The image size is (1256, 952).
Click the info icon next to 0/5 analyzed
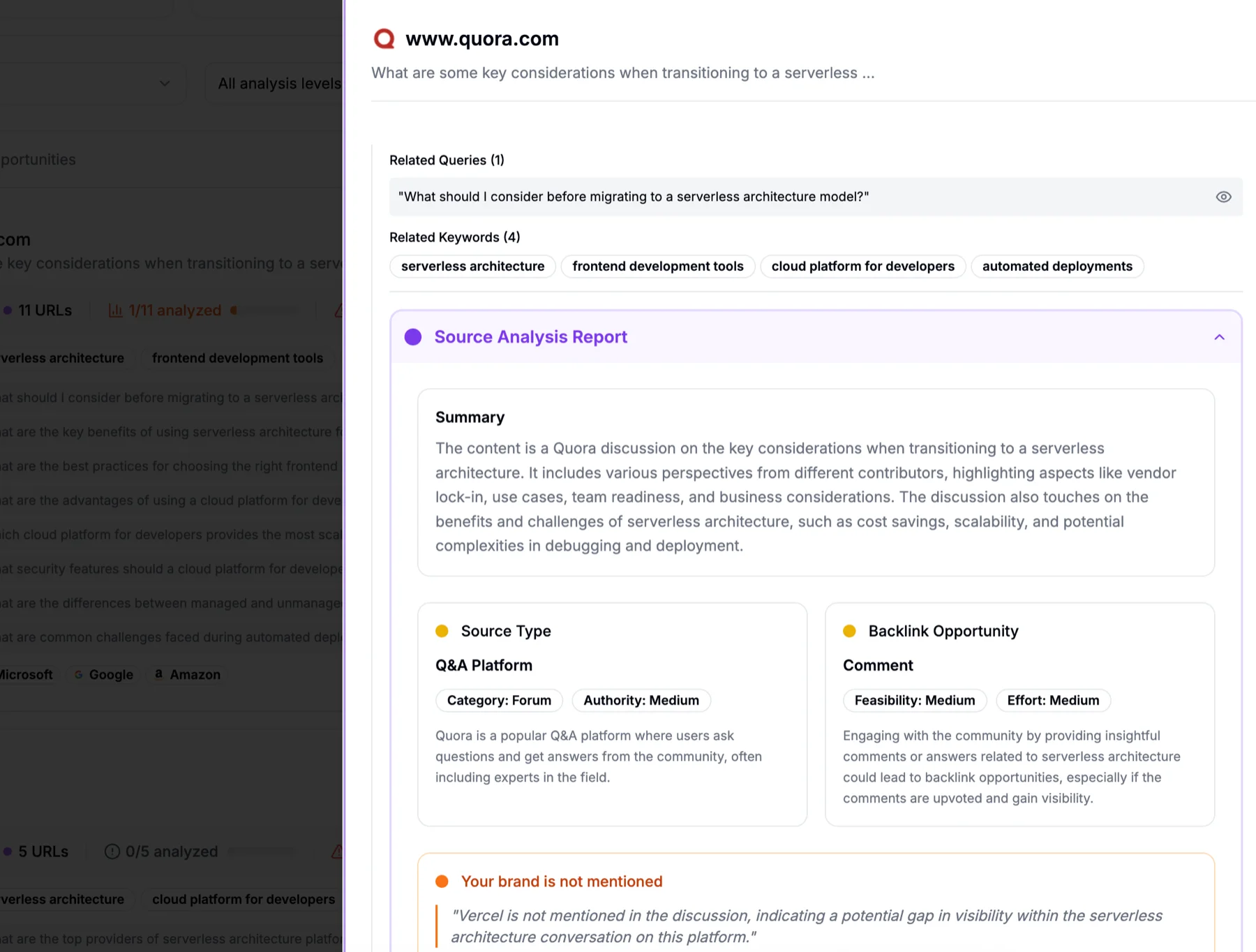coord(112,851)
